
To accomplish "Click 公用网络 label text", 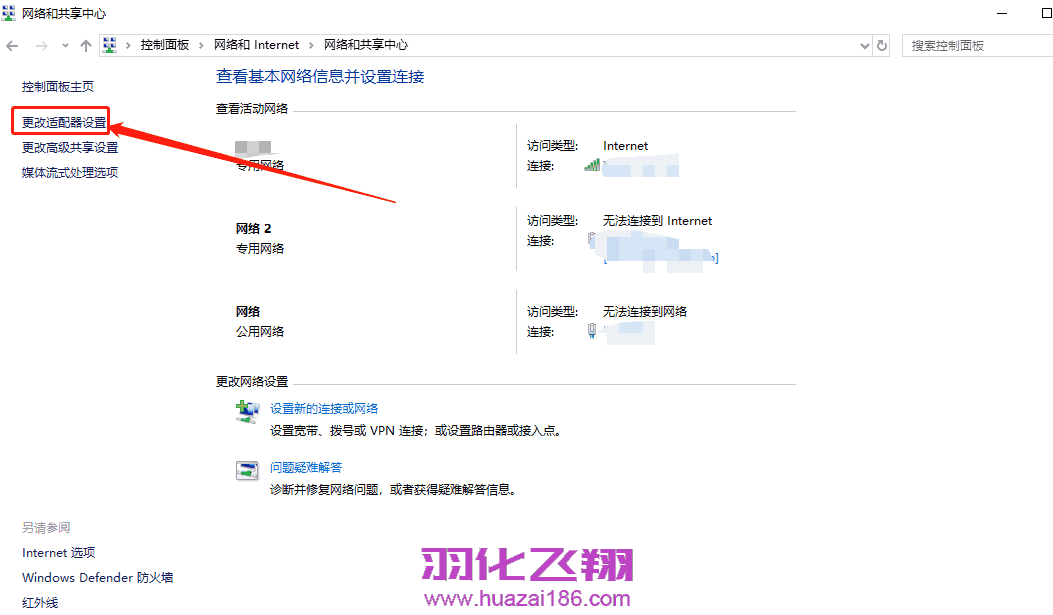I will [x=260, y=332].
